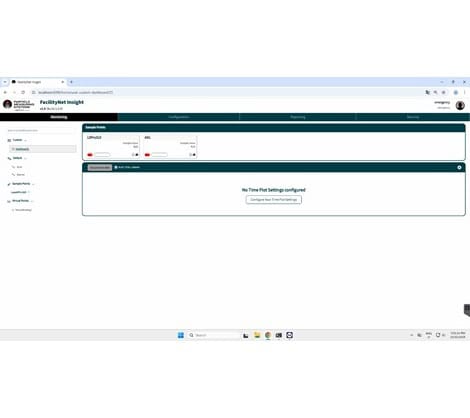Open the item under Sample Points
Image resolution: width=470 pixels, height=418 pixels.
(20, 192)
